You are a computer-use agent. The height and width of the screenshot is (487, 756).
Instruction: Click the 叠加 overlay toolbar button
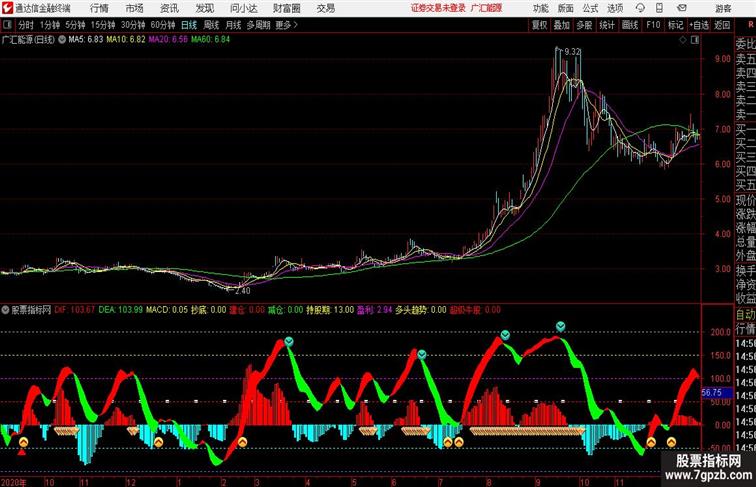pyautogui.click(x=562, y=25)
